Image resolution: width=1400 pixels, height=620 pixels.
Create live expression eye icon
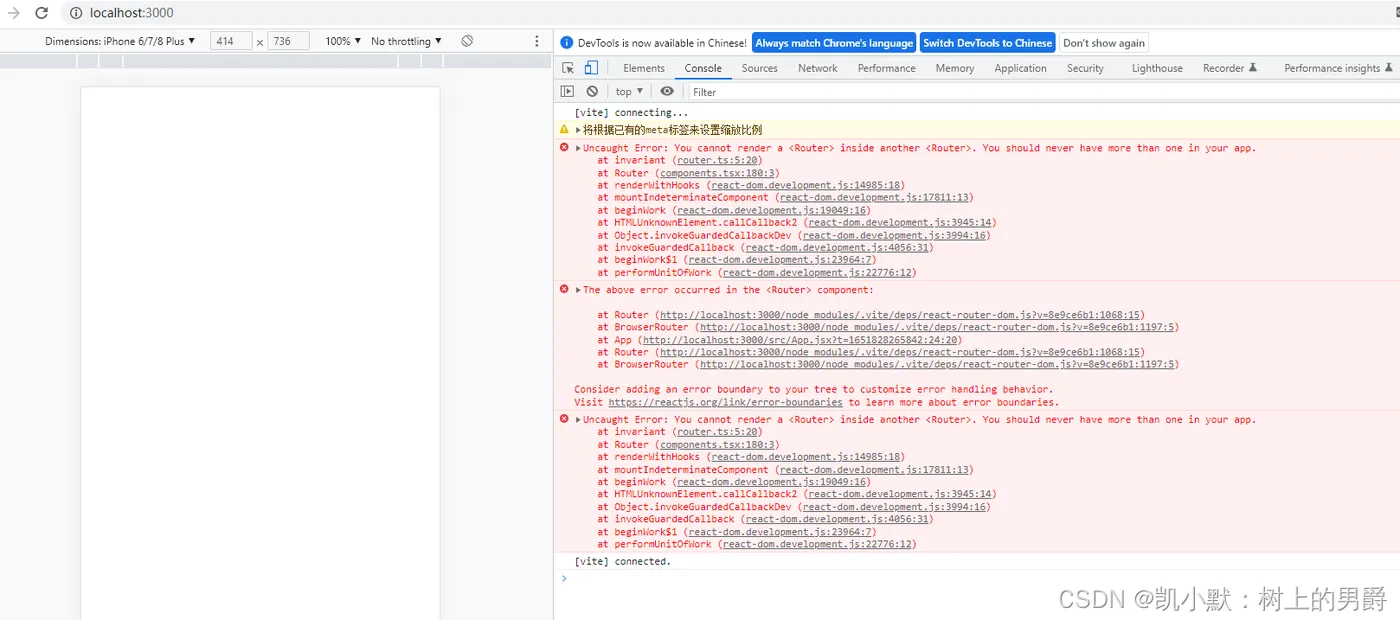point(667,91)
